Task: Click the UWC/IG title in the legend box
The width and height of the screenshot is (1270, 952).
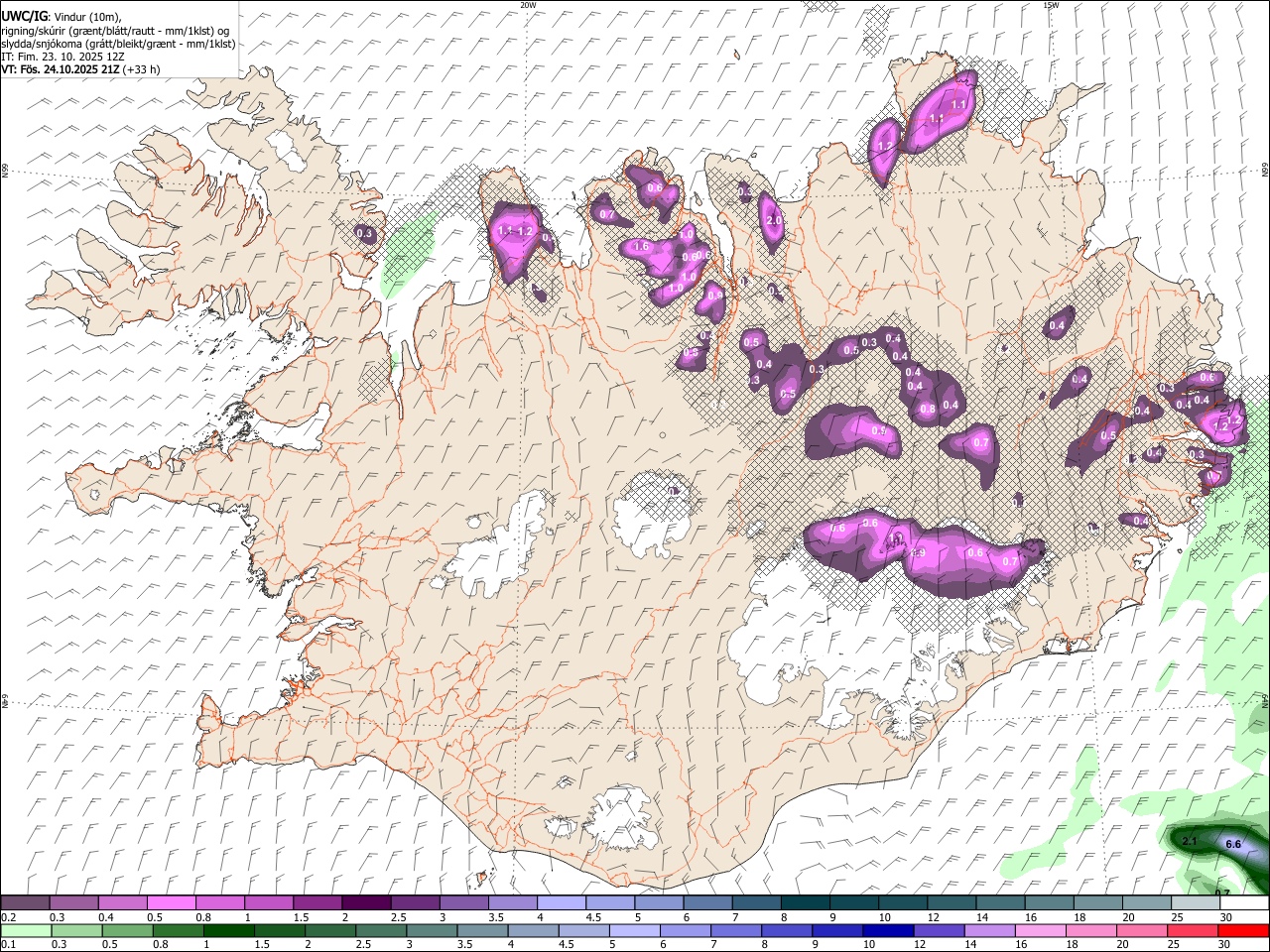Action: tap(24, 16)
